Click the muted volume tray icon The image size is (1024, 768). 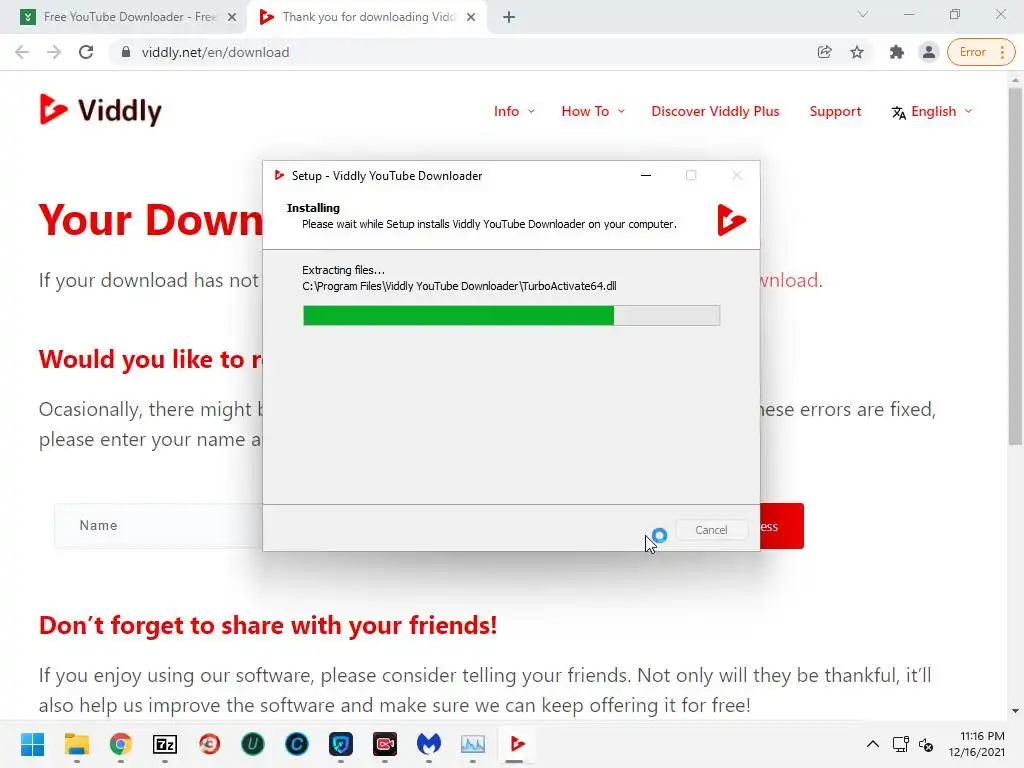(925, 744)
